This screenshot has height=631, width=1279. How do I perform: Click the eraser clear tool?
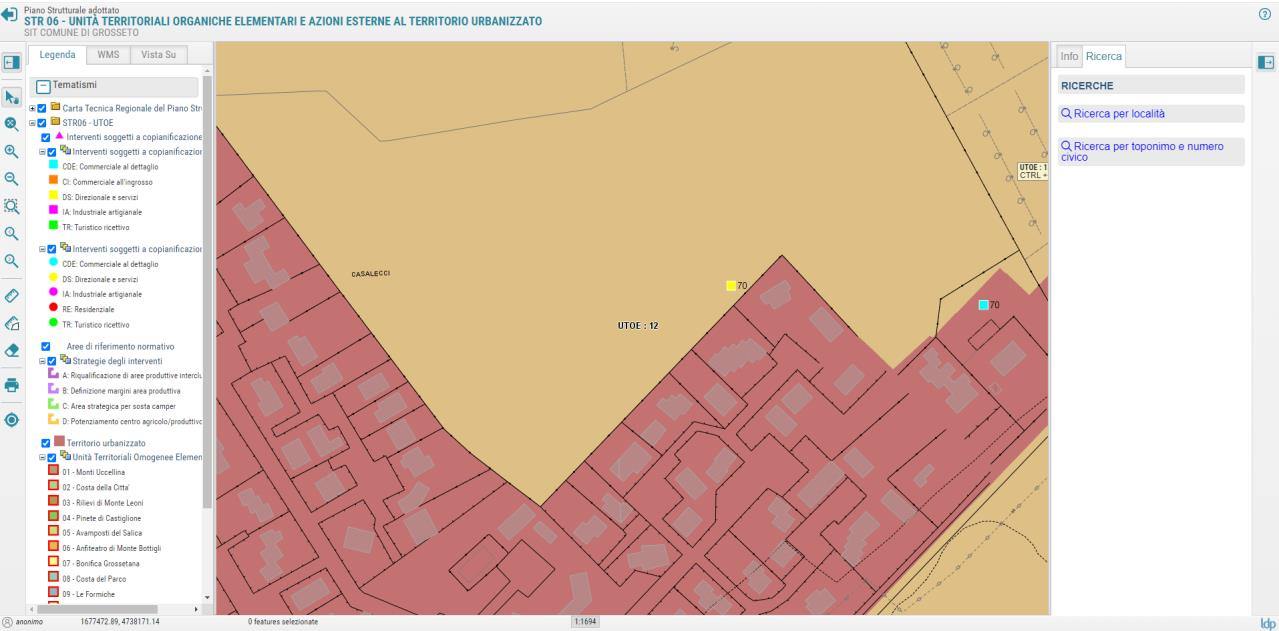coord(12,350)
